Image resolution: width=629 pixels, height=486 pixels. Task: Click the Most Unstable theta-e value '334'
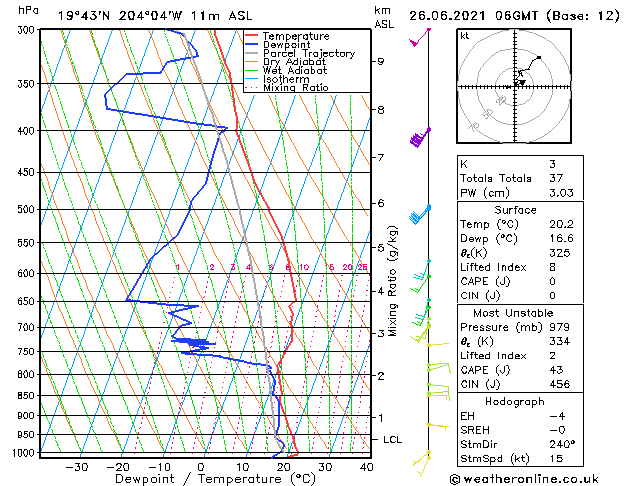coord(560,342)
